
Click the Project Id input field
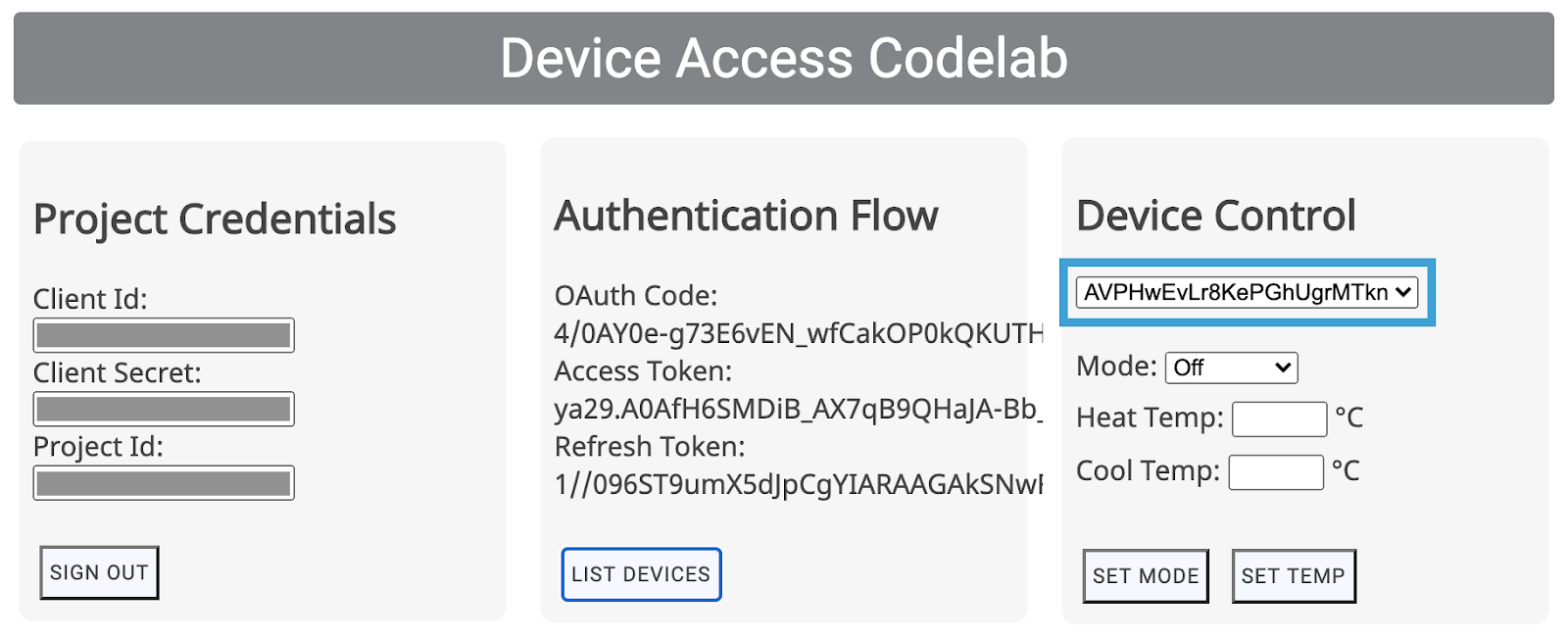[163, 481]
